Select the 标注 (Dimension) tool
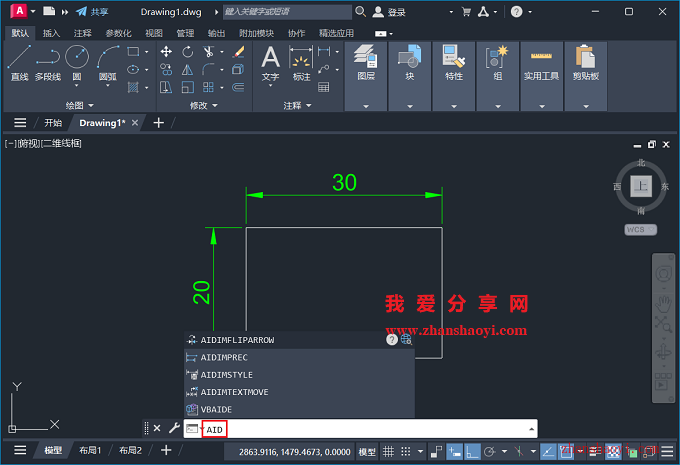680x465 pixels. [x=301, y=64]
